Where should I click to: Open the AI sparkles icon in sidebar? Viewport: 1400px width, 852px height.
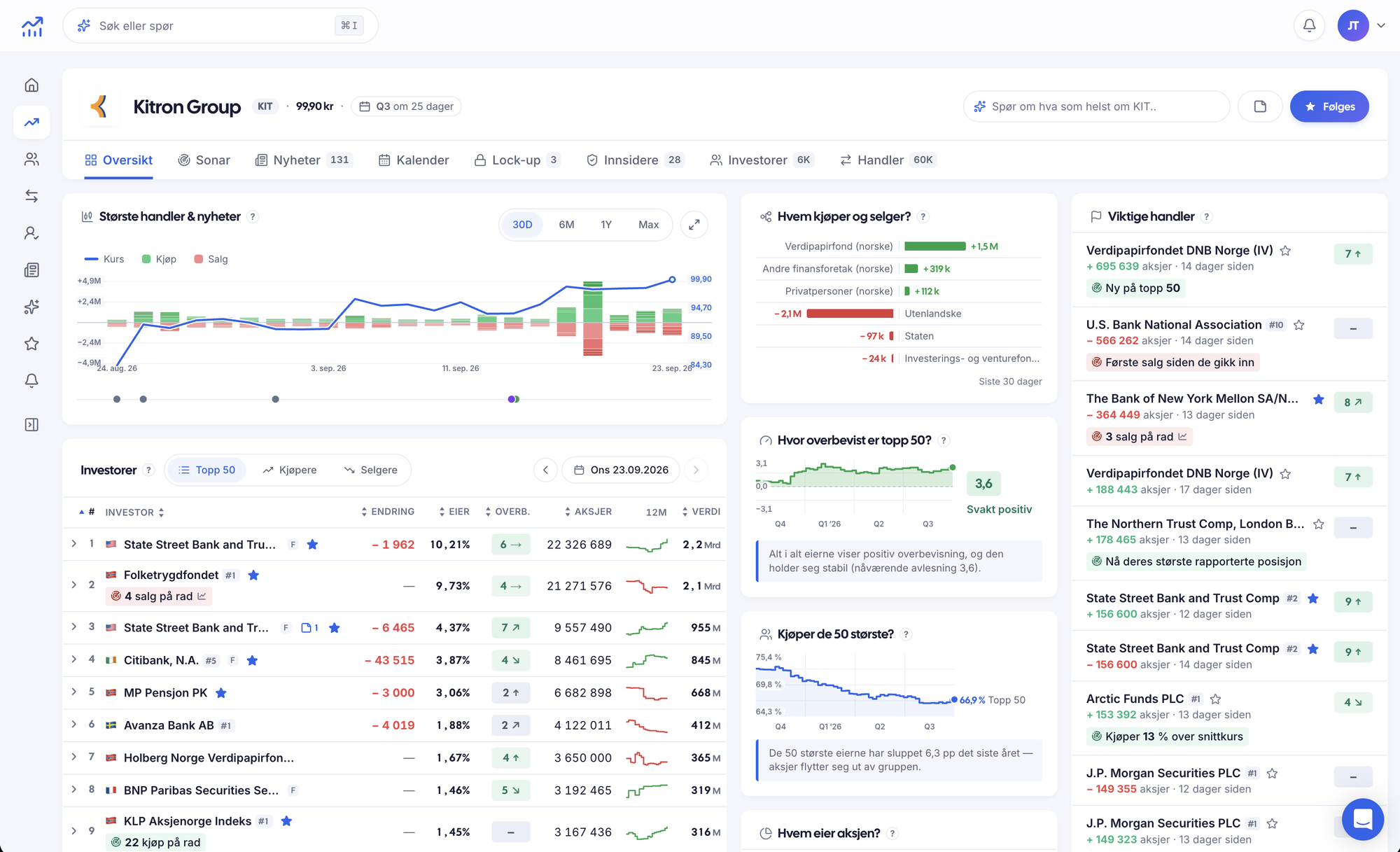pyautogui.click(x=31, y=307)
